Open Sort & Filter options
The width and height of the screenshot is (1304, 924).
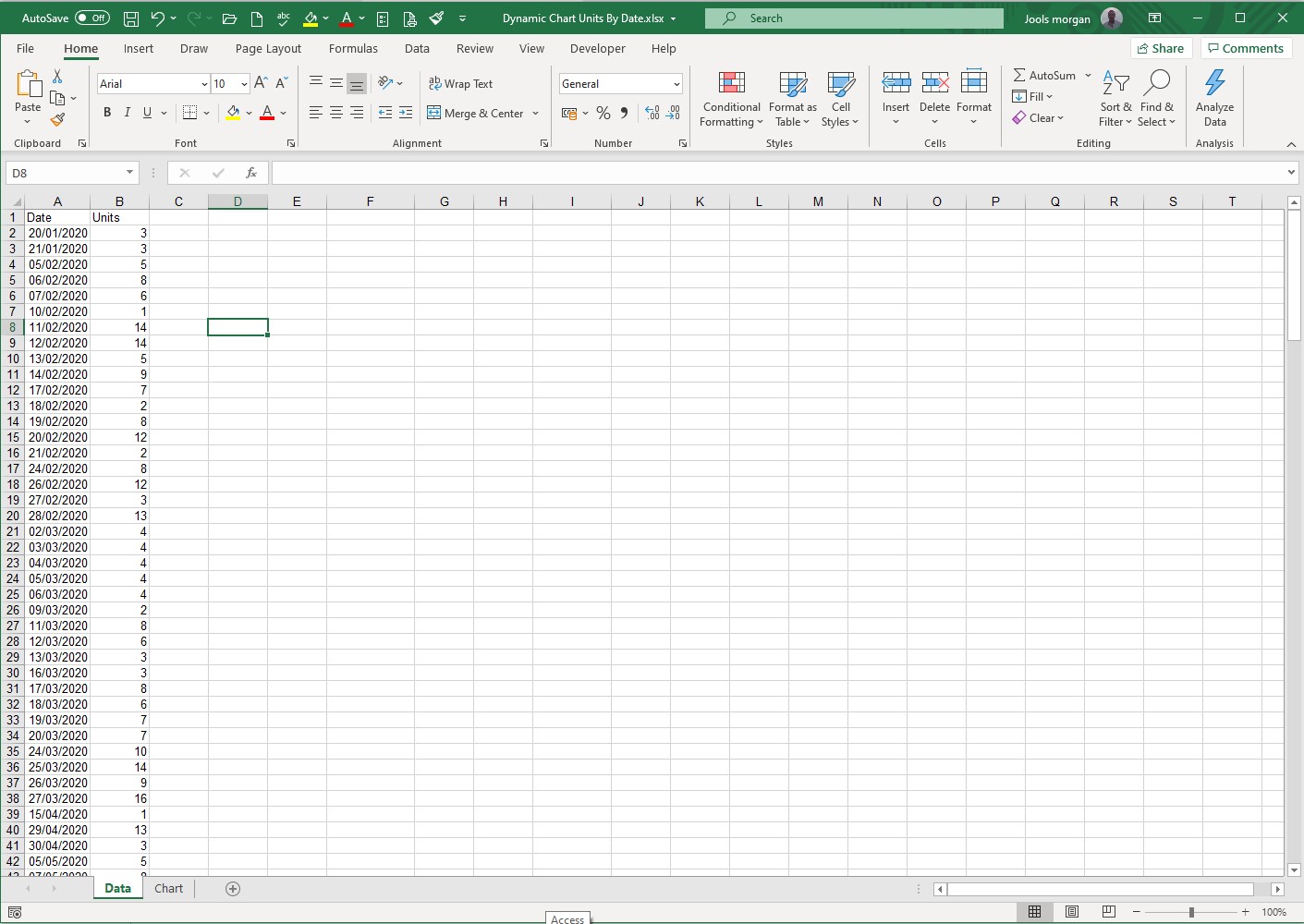click(x=1115, y=100)
